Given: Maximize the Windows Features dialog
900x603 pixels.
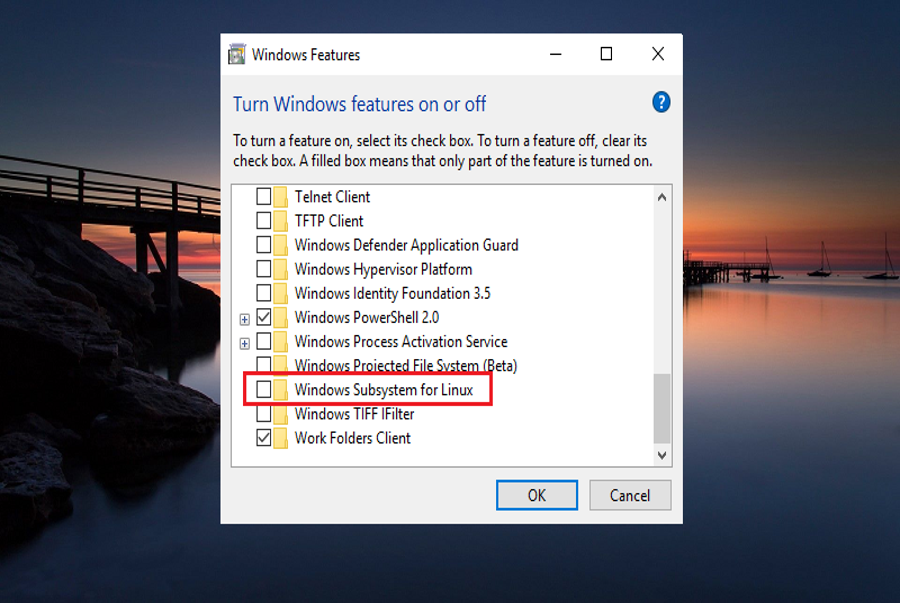Looking at the screenshot, I should (x=606, y=54).
